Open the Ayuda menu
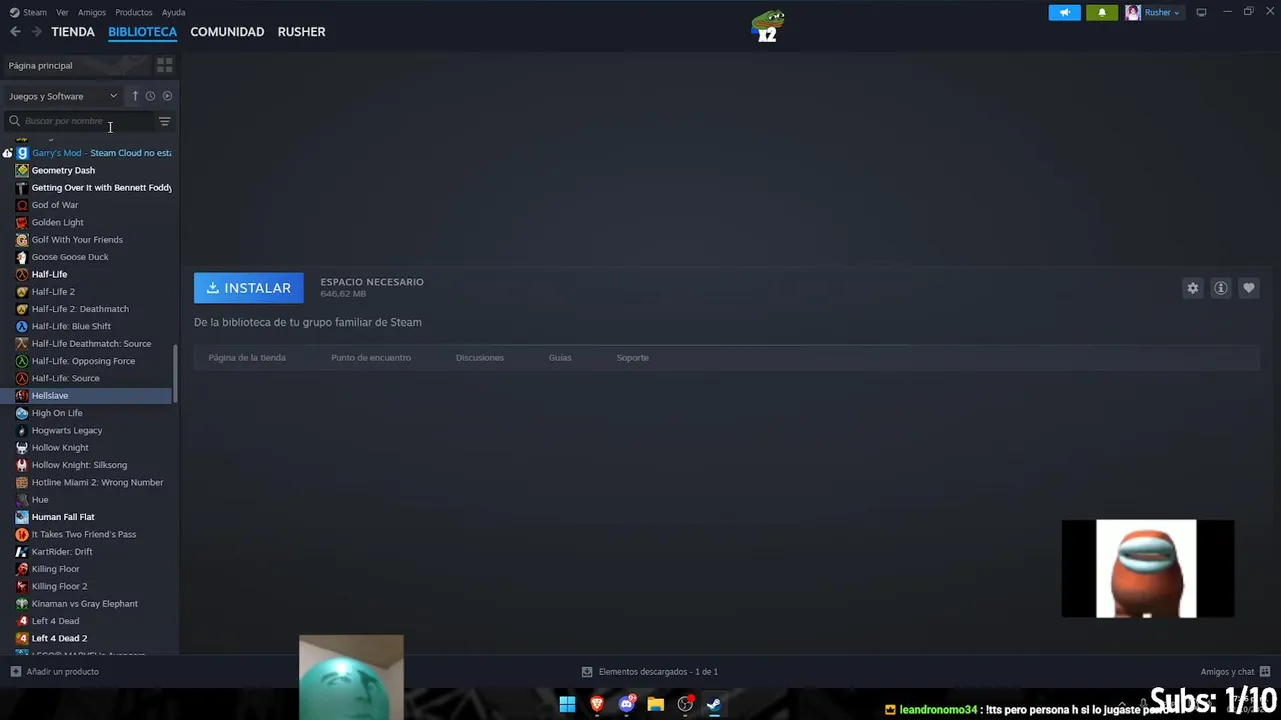This screenshot has width=1281, height=720. pos(173,12)
